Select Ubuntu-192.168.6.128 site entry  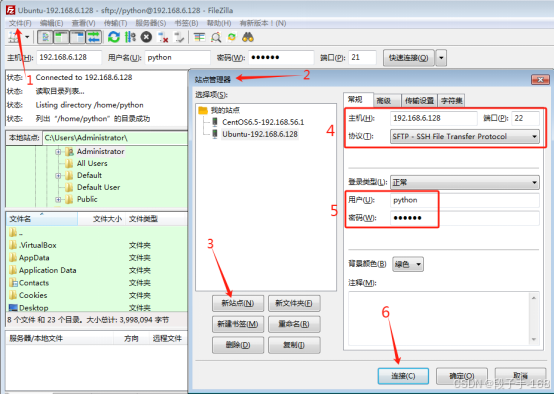pos(260,134)
